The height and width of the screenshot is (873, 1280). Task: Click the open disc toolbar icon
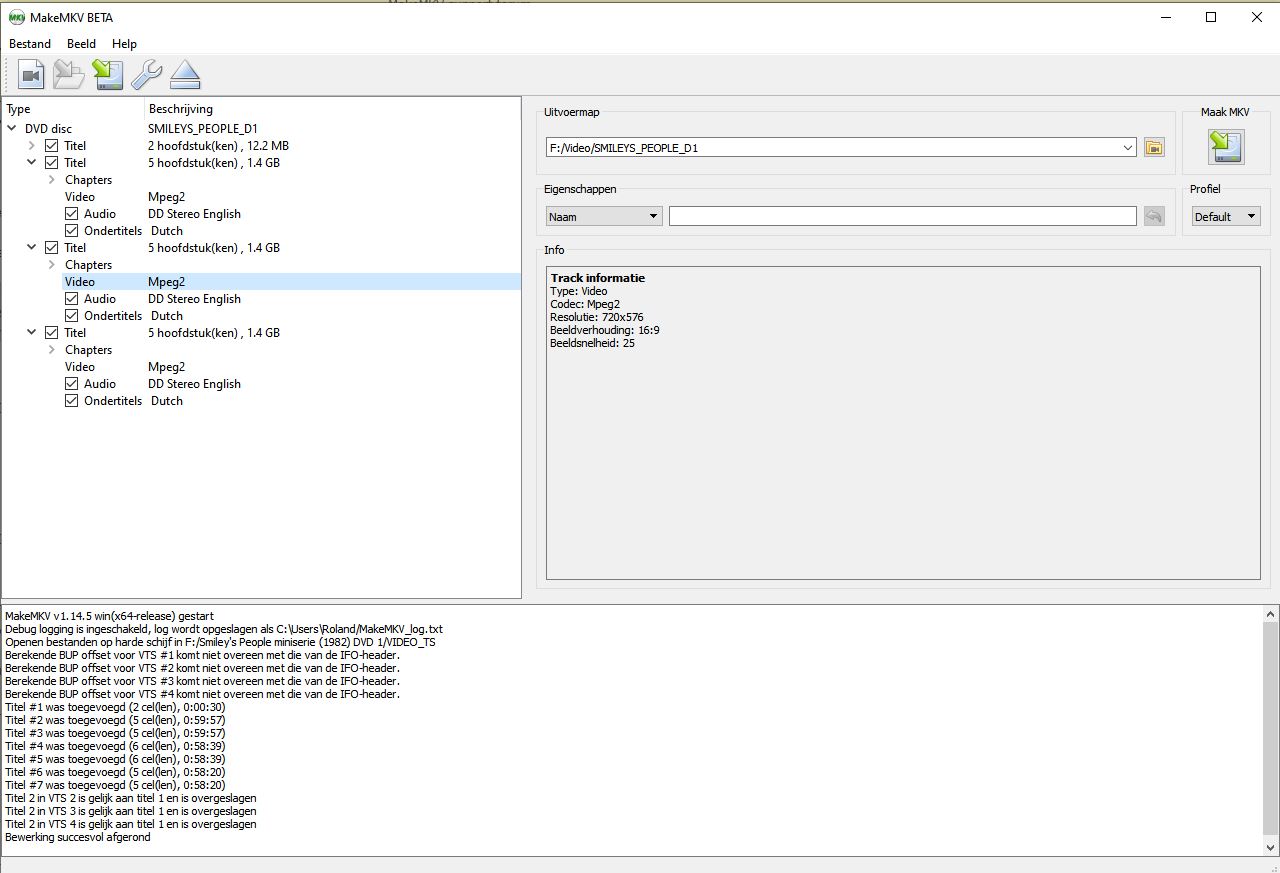click(x=69, y=75)
